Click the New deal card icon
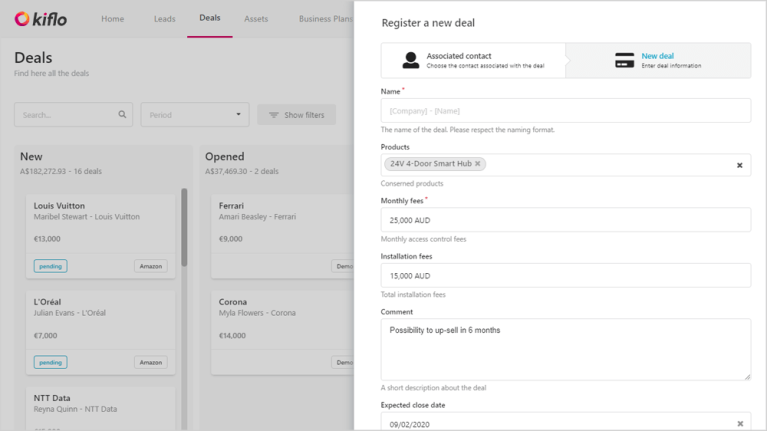767x431 pixels. pyautogui.click(x=624, y=61)
